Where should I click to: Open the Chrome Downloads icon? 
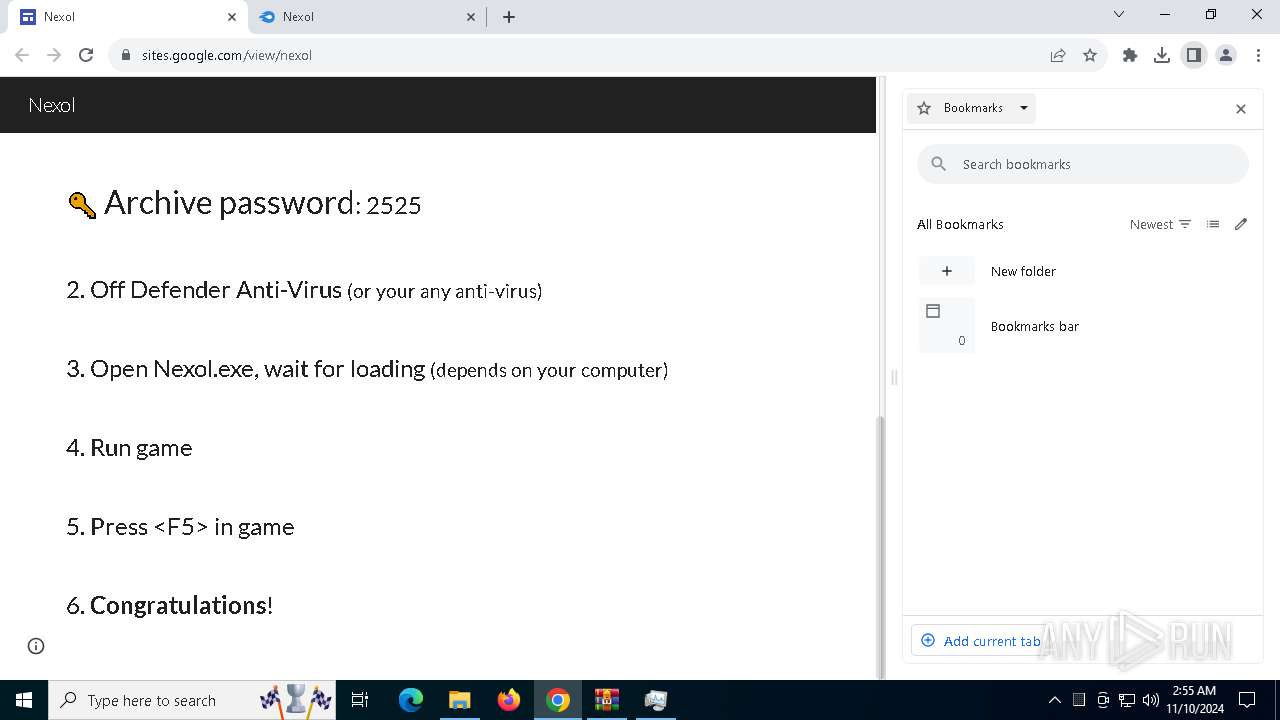point(1162,55)
